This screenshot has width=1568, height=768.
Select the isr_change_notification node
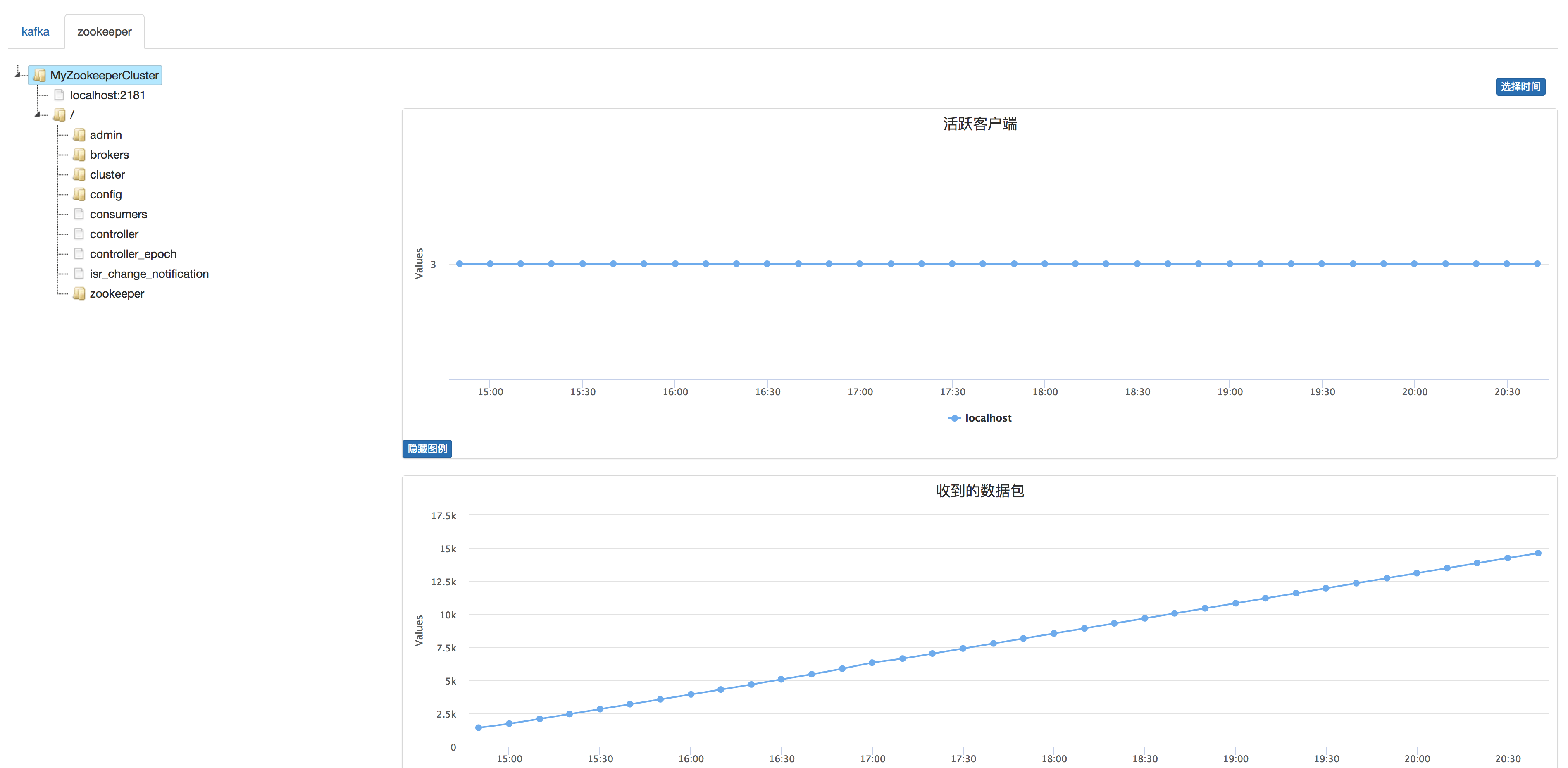pyautogui.click(x=149, y=274)
